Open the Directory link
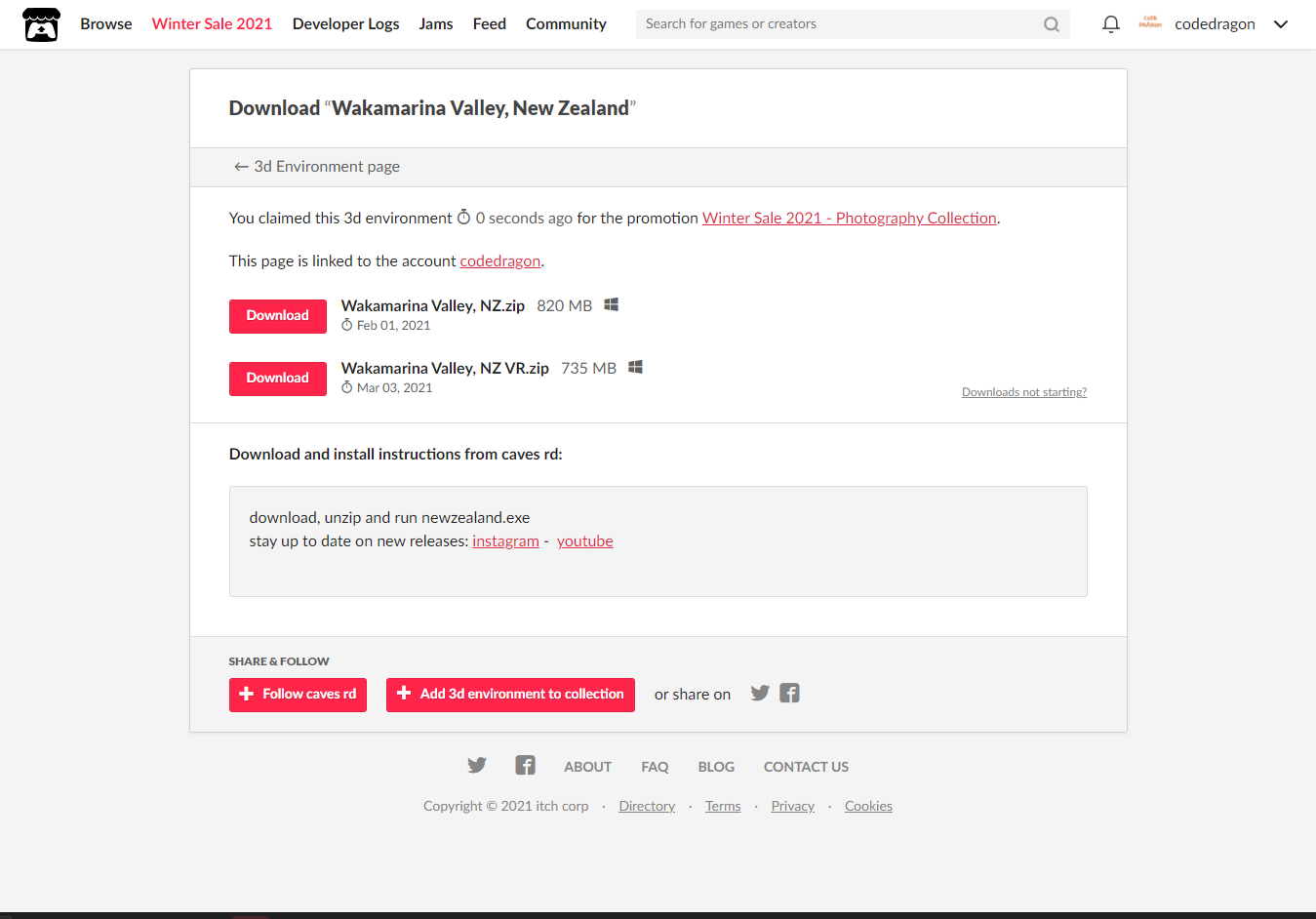The height and width of the screenshot is (919, 1316). pyautogui.click(x=647, y=806)
